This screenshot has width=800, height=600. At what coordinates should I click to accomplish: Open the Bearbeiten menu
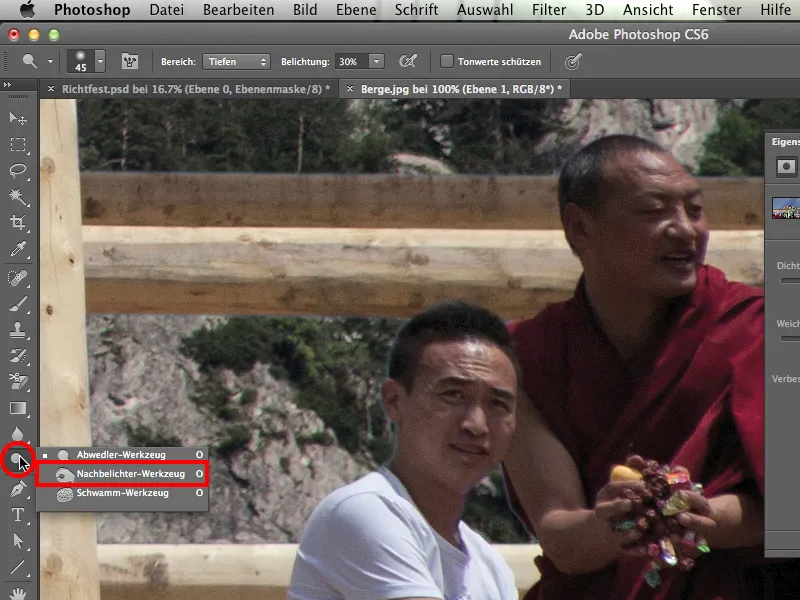238,10
